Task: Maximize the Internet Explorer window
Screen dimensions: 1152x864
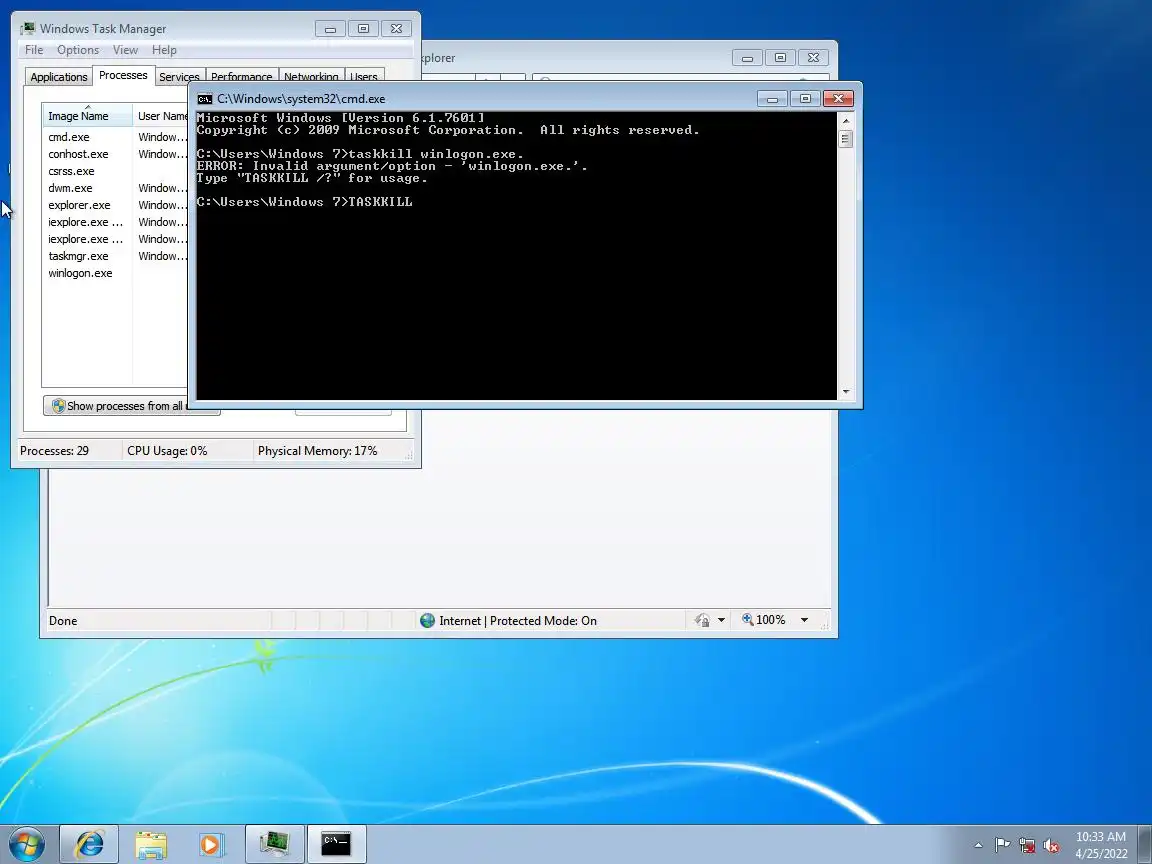Action: pos(780,57)
